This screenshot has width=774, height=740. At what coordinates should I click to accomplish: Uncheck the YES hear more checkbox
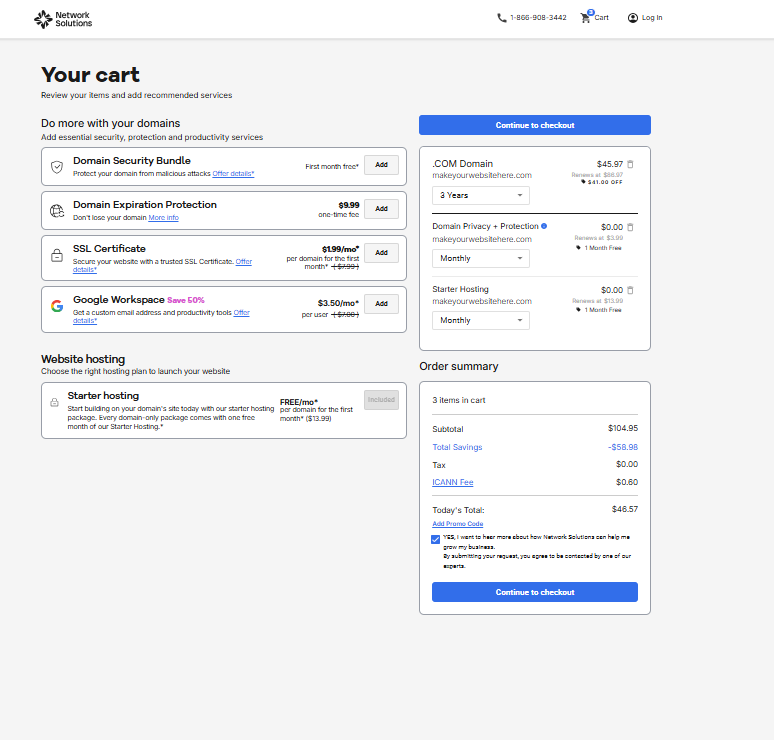[x=435, y=540]
